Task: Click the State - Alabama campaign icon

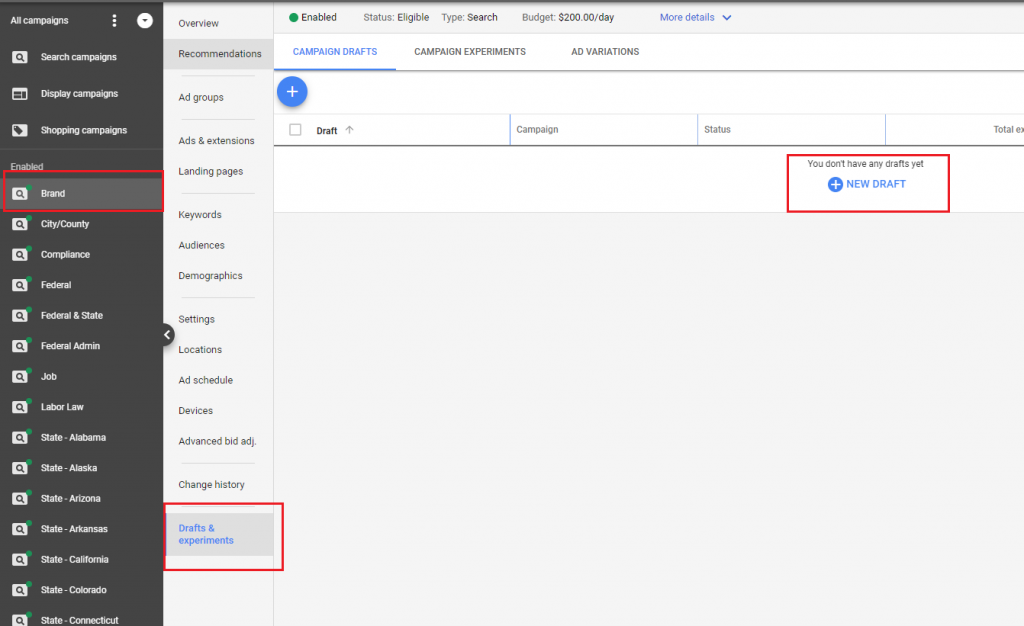Action: [x=20, y=438]
